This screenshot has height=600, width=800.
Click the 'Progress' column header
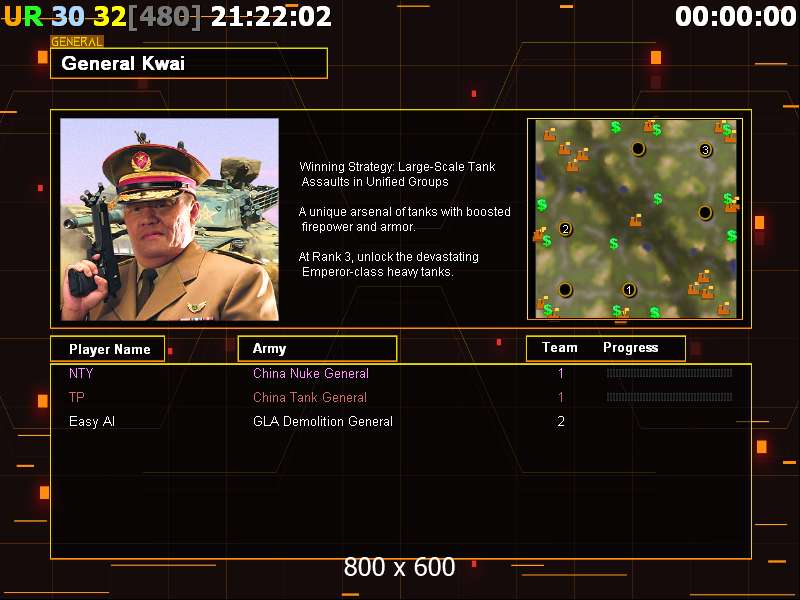coord(631,347)
